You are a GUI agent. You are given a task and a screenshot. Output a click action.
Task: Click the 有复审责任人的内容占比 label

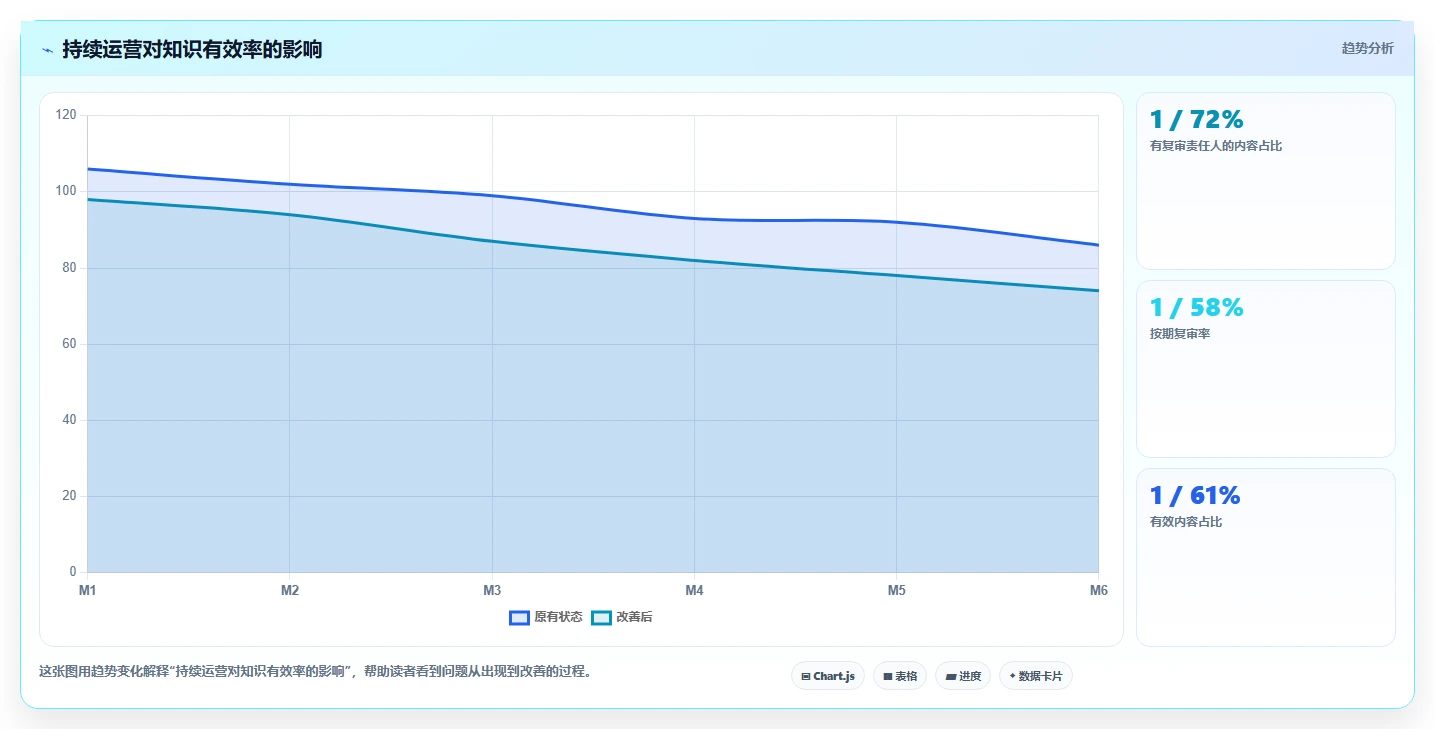coord(1216,146)
